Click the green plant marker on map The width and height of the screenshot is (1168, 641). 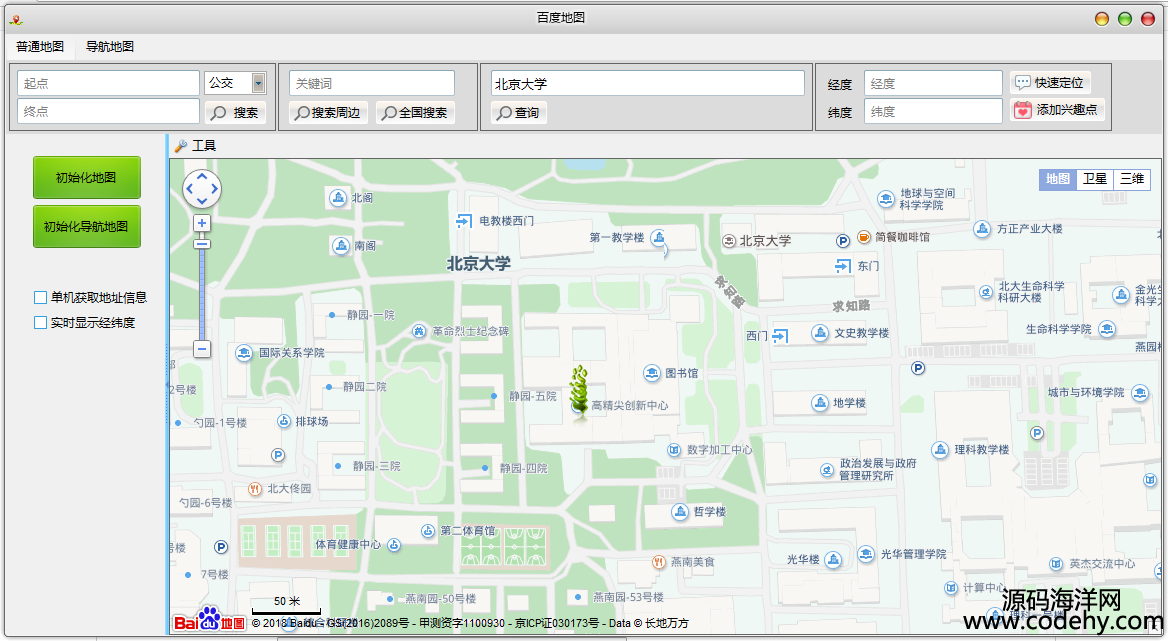[579, 392]
